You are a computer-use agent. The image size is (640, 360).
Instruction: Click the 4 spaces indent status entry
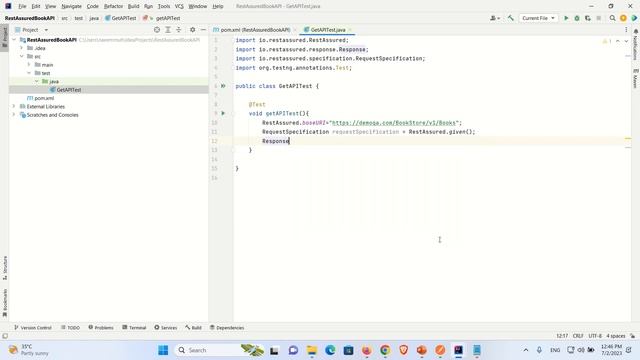click(616, 336)
